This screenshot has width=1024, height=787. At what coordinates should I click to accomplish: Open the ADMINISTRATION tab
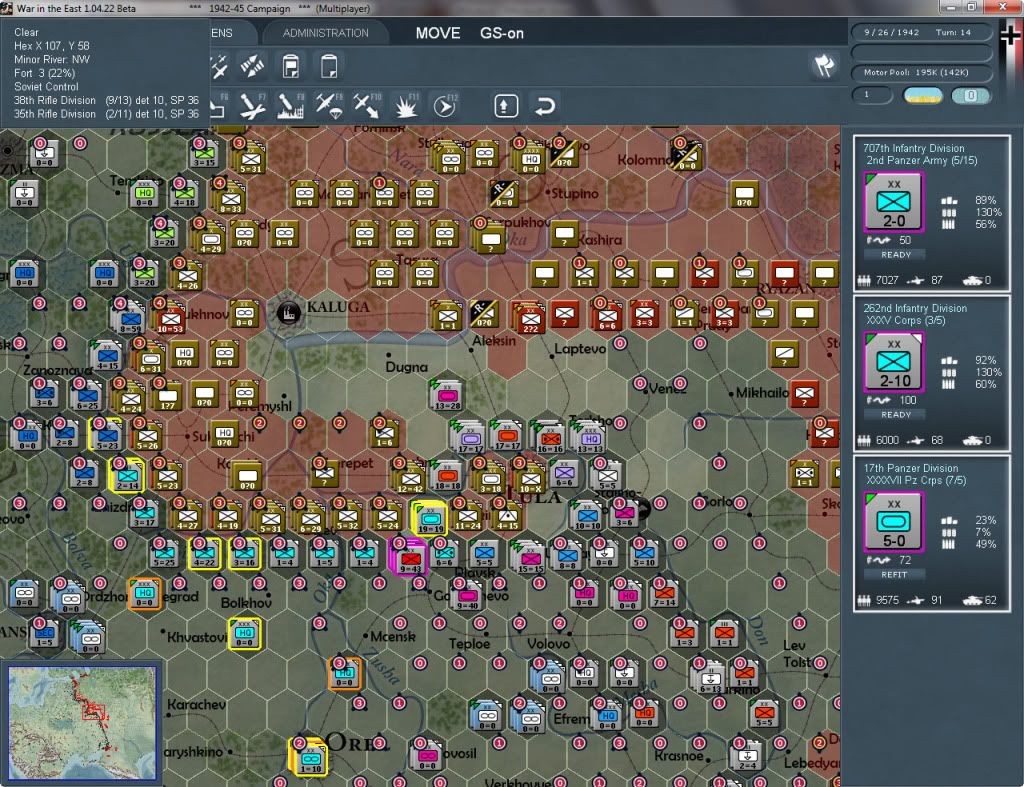coord(325,33)
